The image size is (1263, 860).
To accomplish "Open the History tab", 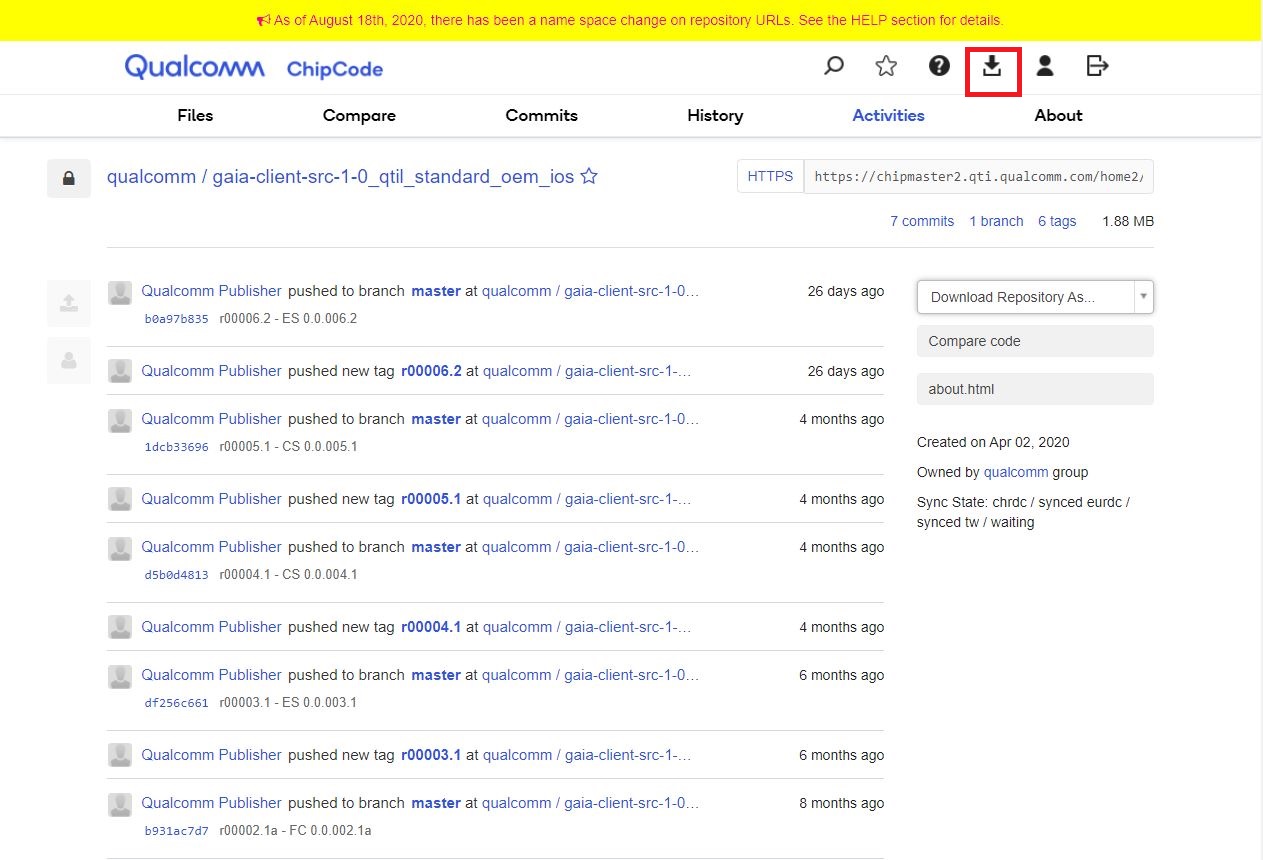I will coord(715,115).
